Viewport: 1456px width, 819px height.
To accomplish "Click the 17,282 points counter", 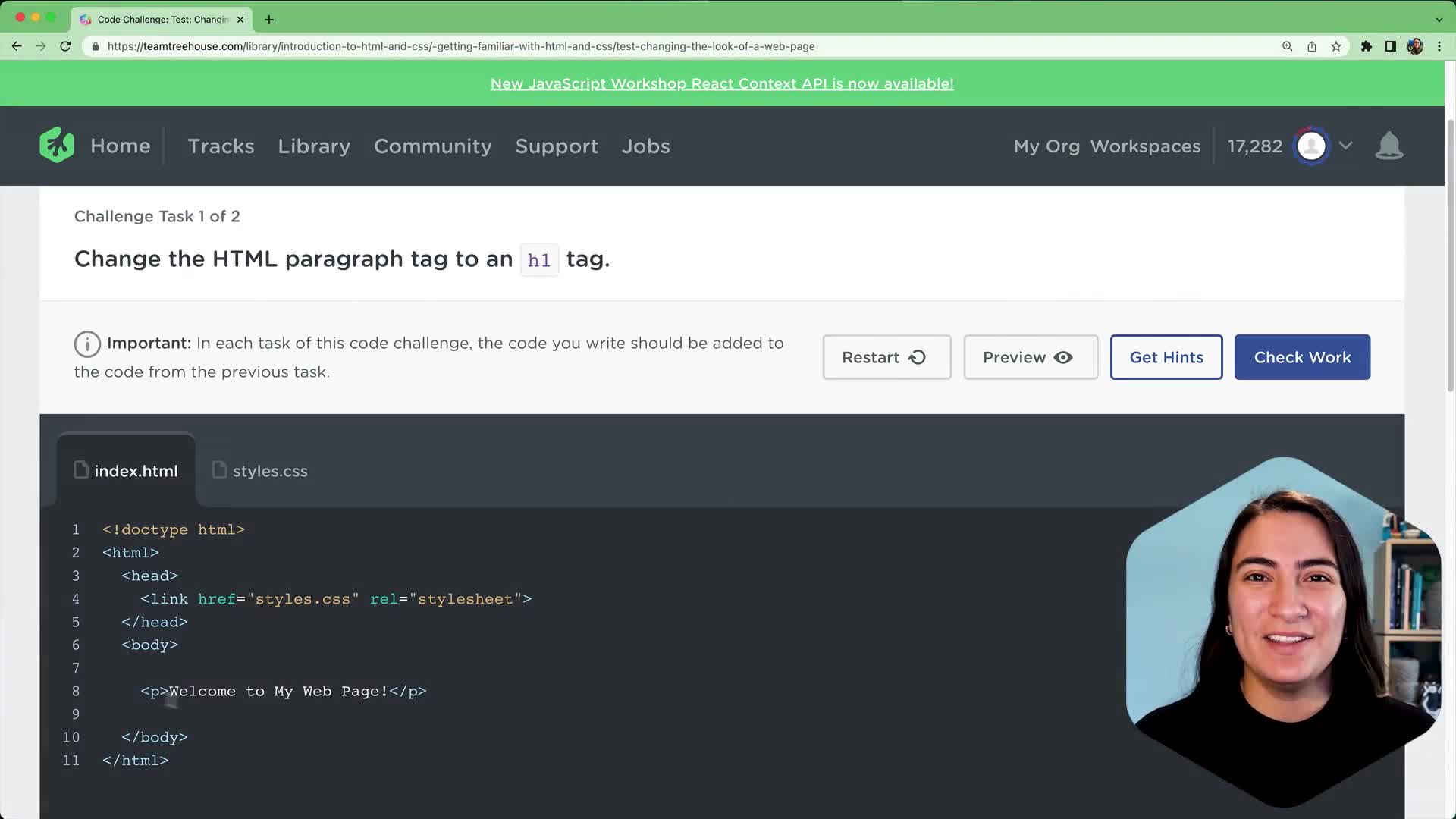I will coord(1256,146).
